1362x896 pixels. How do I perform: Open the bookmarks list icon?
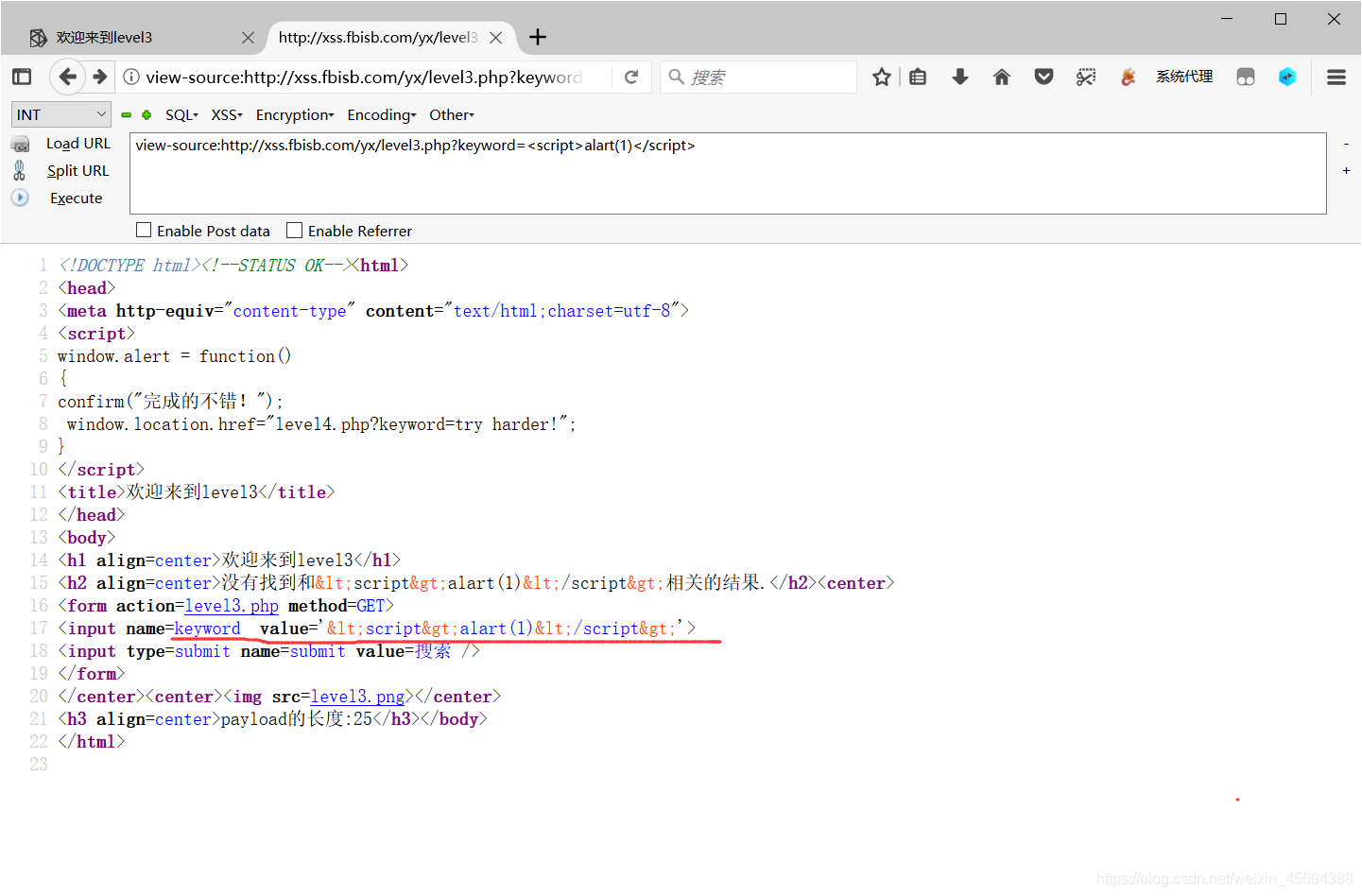918,77
